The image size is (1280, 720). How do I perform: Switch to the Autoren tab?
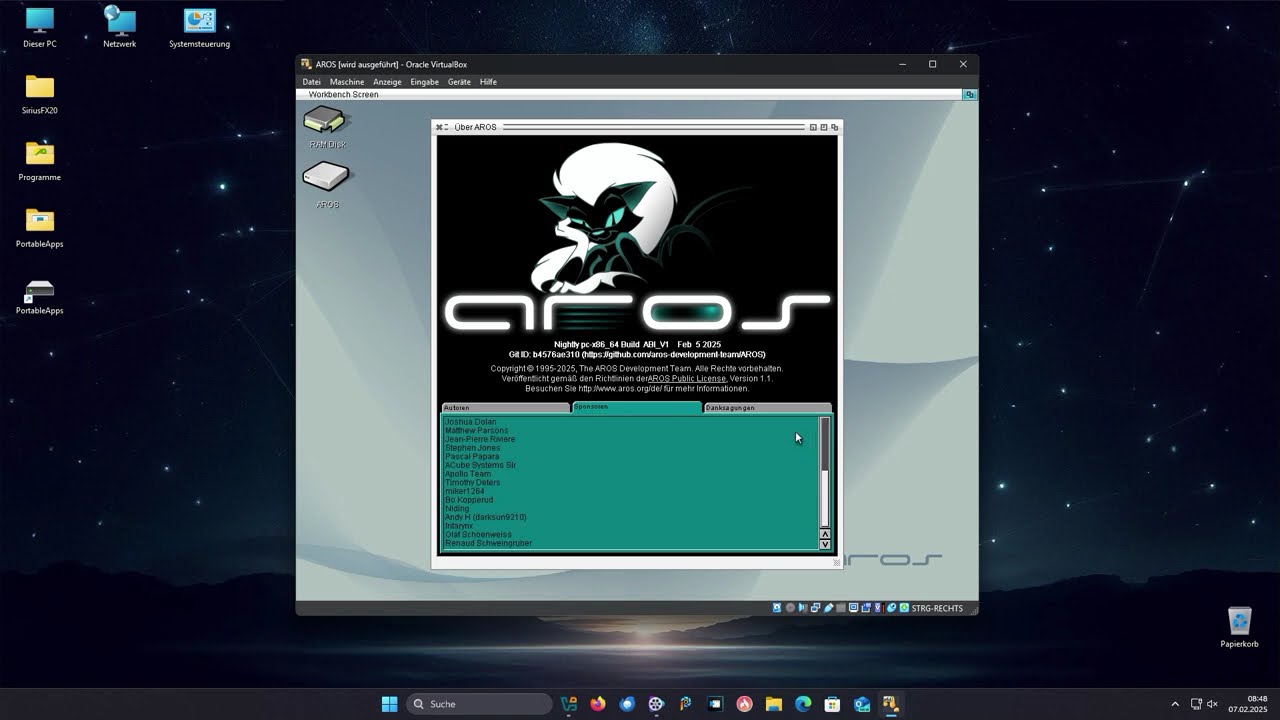(x=506, y=408)
